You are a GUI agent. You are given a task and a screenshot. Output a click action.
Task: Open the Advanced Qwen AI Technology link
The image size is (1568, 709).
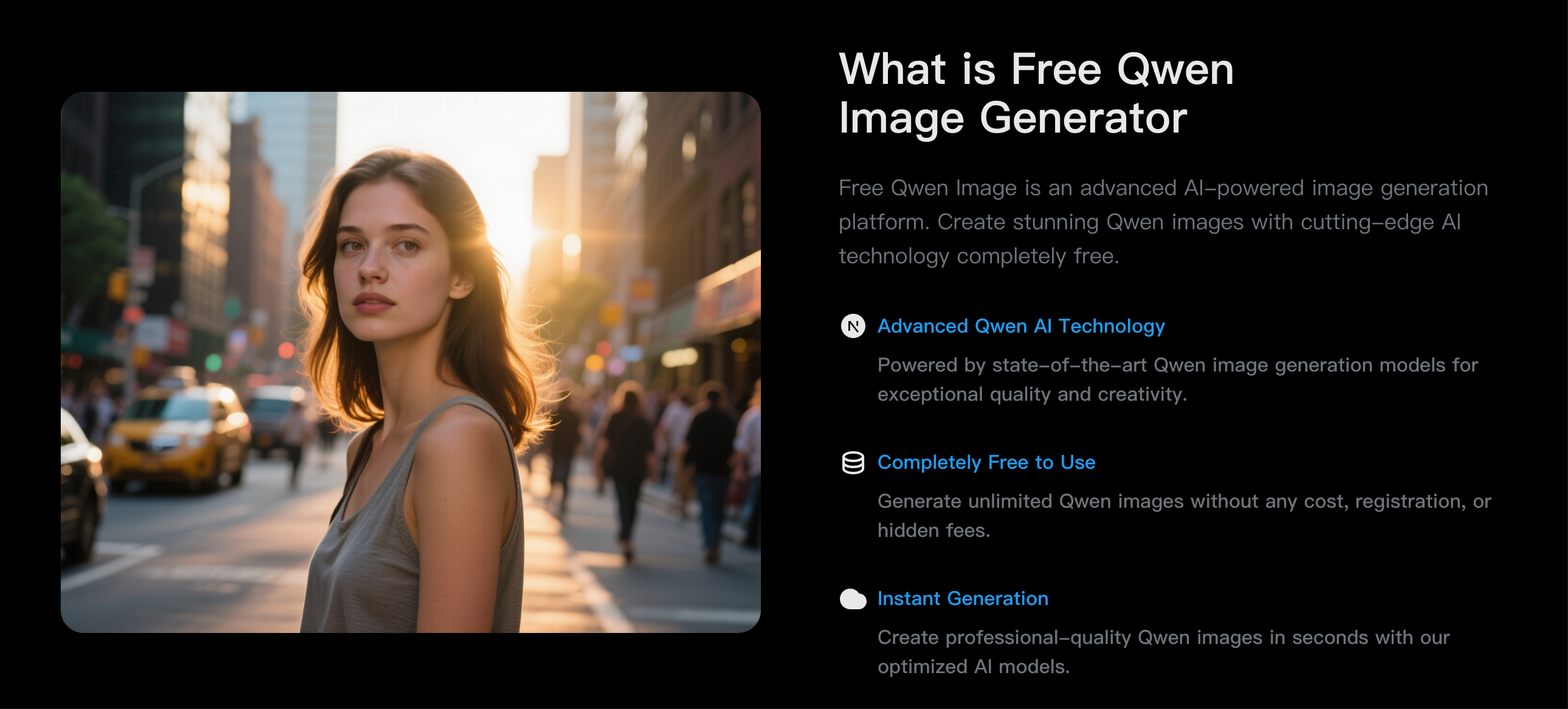click(x=1021, y=326)
